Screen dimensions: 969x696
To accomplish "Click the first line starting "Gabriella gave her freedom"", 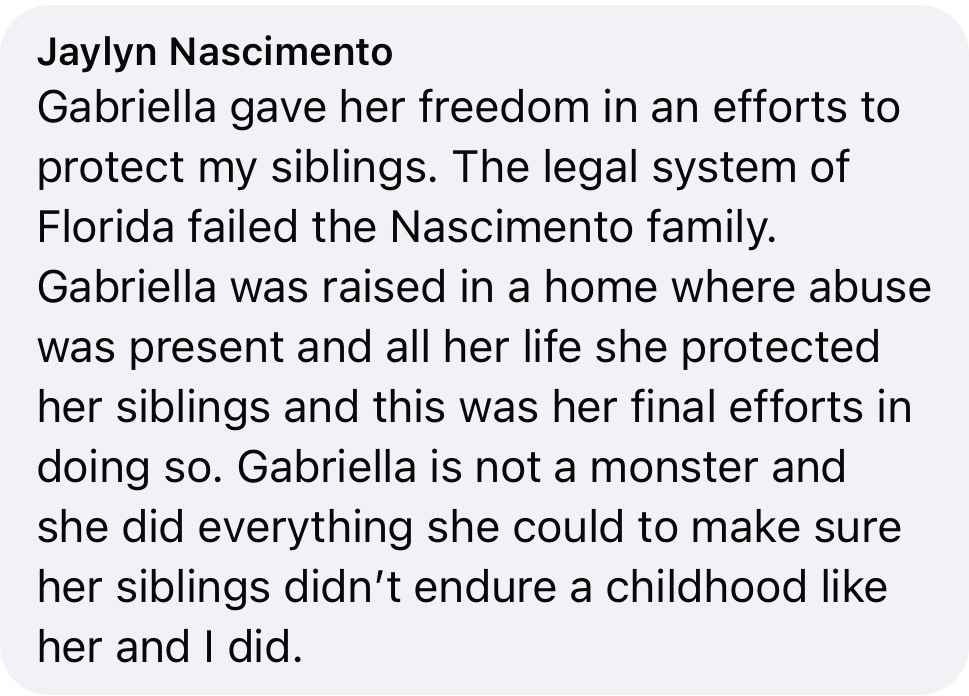I will (468, 108).
